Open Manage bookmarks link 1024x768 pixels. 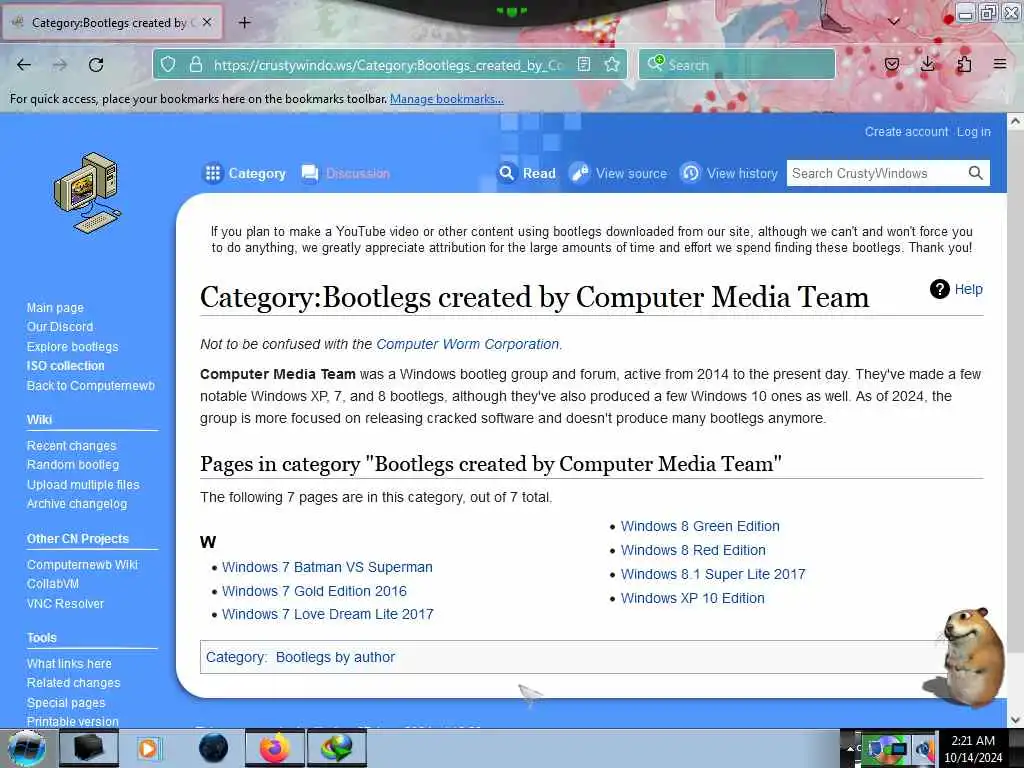point(447,99)
